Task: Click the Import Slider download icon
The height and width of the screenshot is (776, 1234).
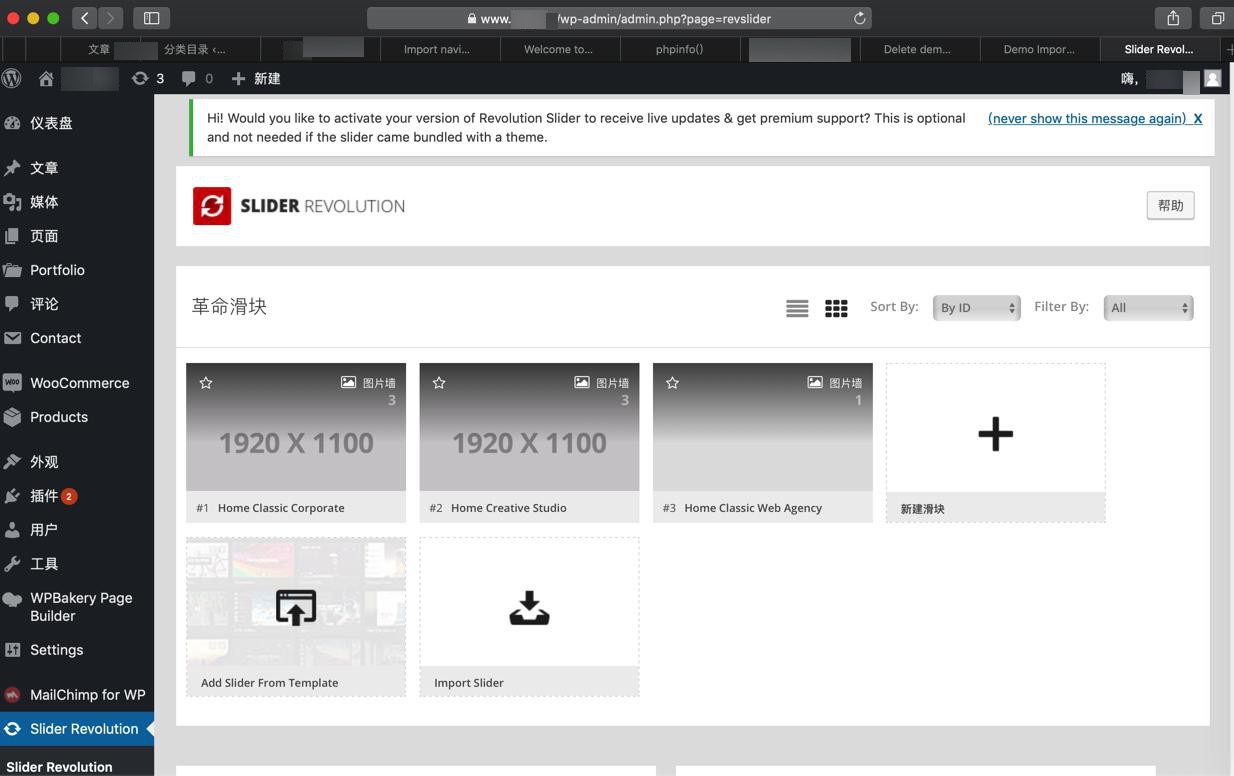Action: point(529,607)
